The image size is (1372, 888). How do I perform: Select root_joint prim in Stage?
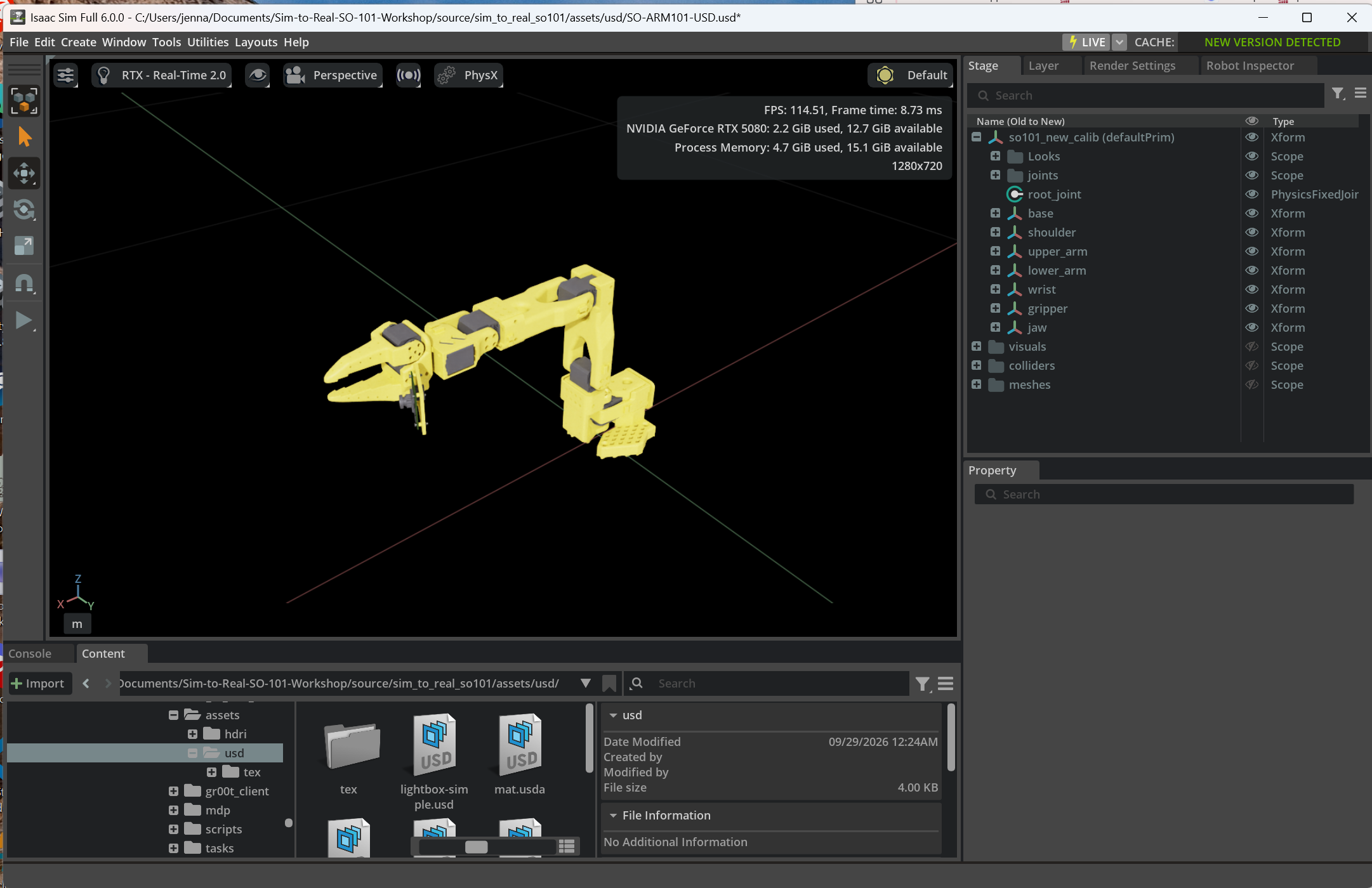[x=1054, y=195]
